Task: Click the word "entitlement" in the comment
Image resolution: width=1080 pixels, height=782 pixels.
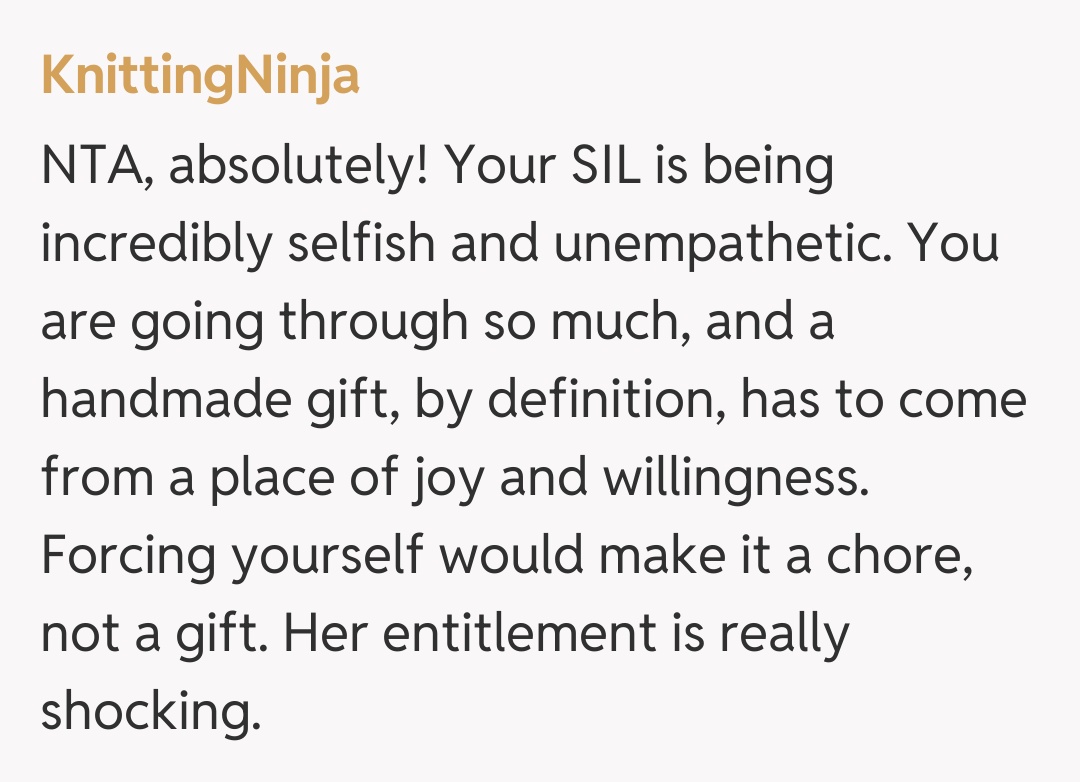Action: pos(516,633)
